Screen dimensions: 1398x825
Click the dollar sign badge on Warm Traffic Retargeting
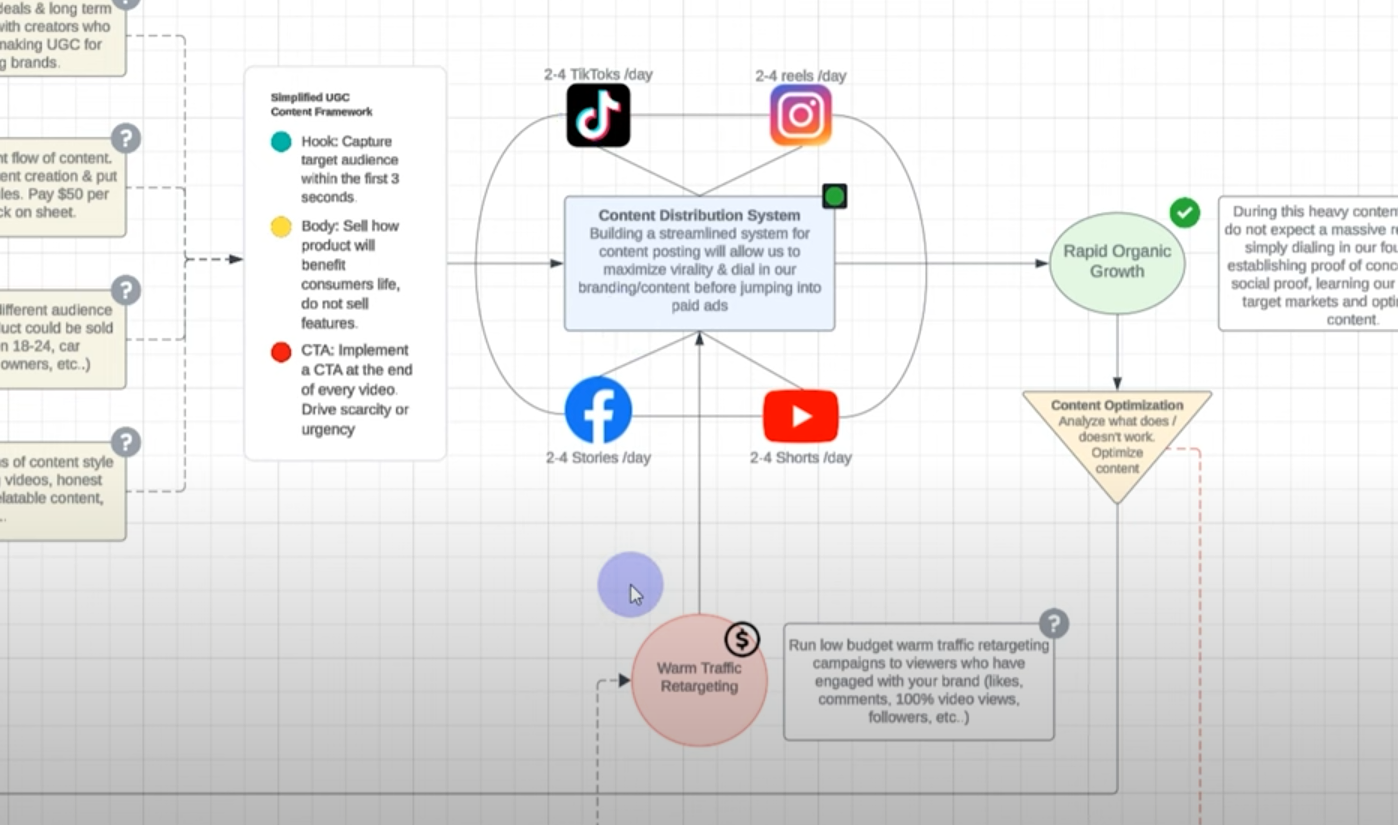[x=742, y=639]
